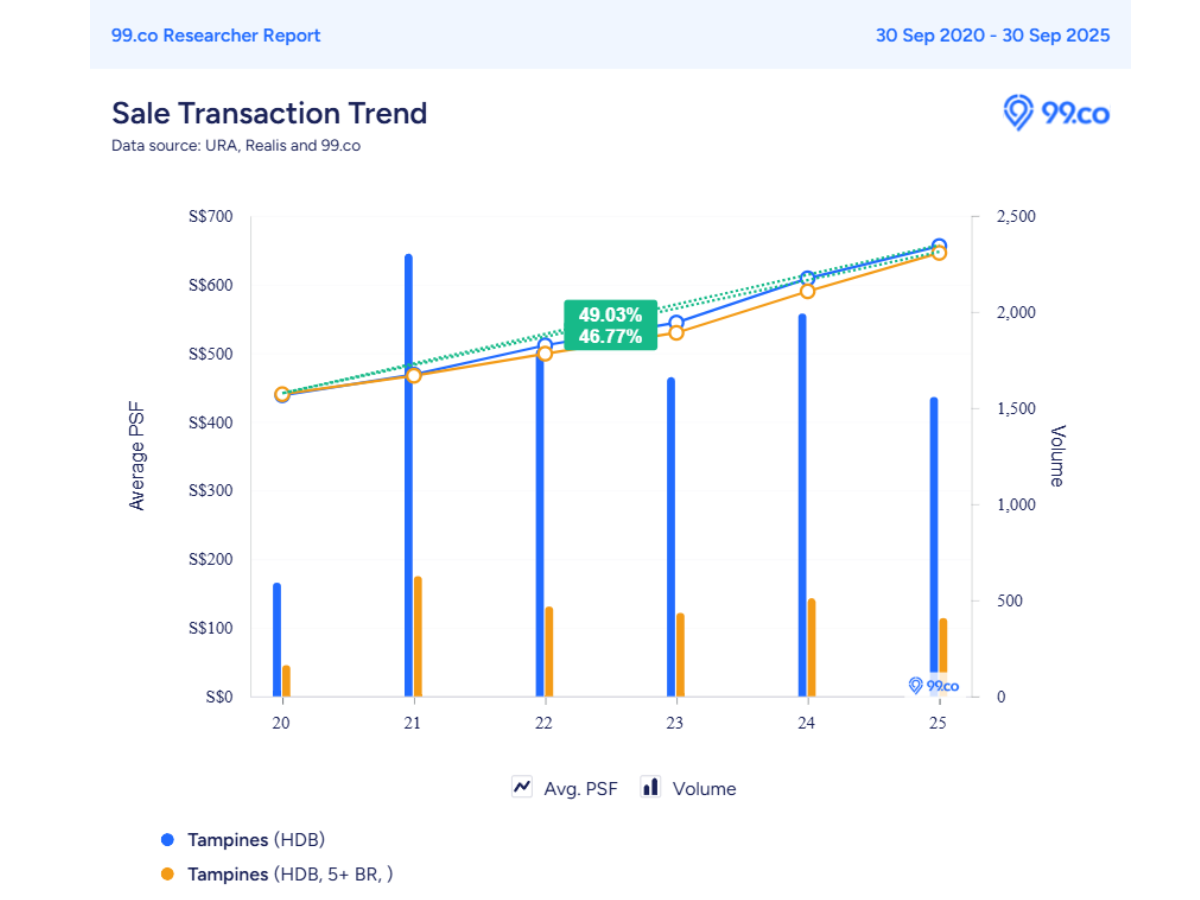Select the orange volume bar for year 21
The image size is (1200, 900).
pyautogui.click(x=418, y=636)
